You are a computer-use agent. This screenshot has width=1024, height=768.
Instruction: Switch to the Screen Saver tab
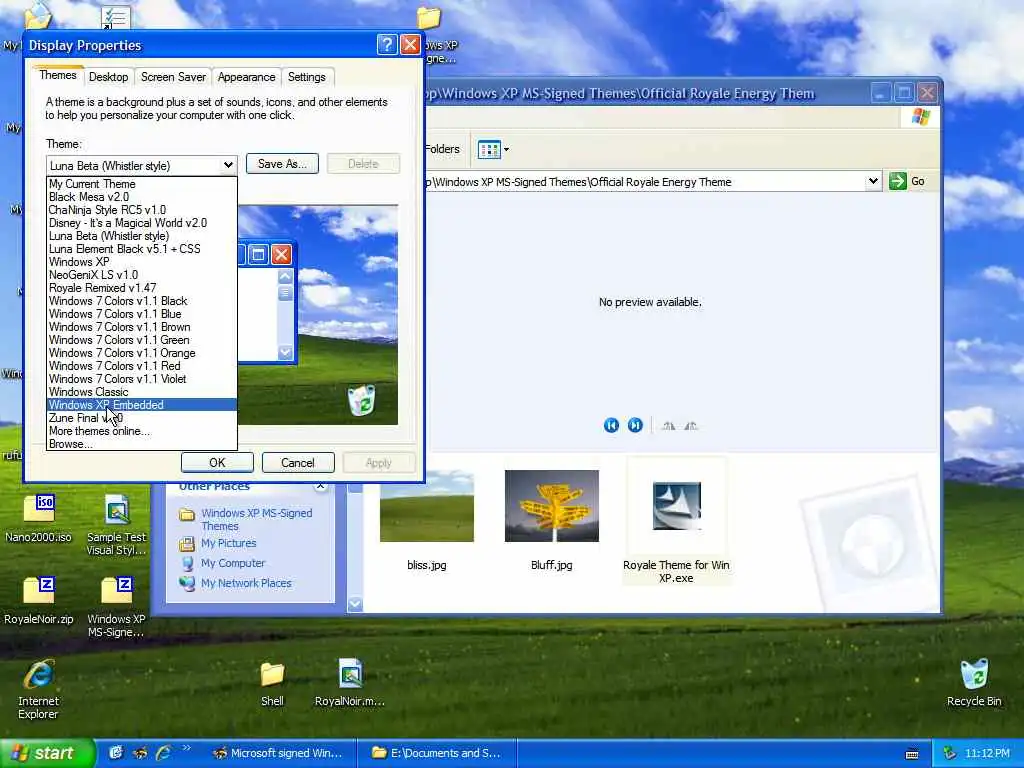click(173, 77)
